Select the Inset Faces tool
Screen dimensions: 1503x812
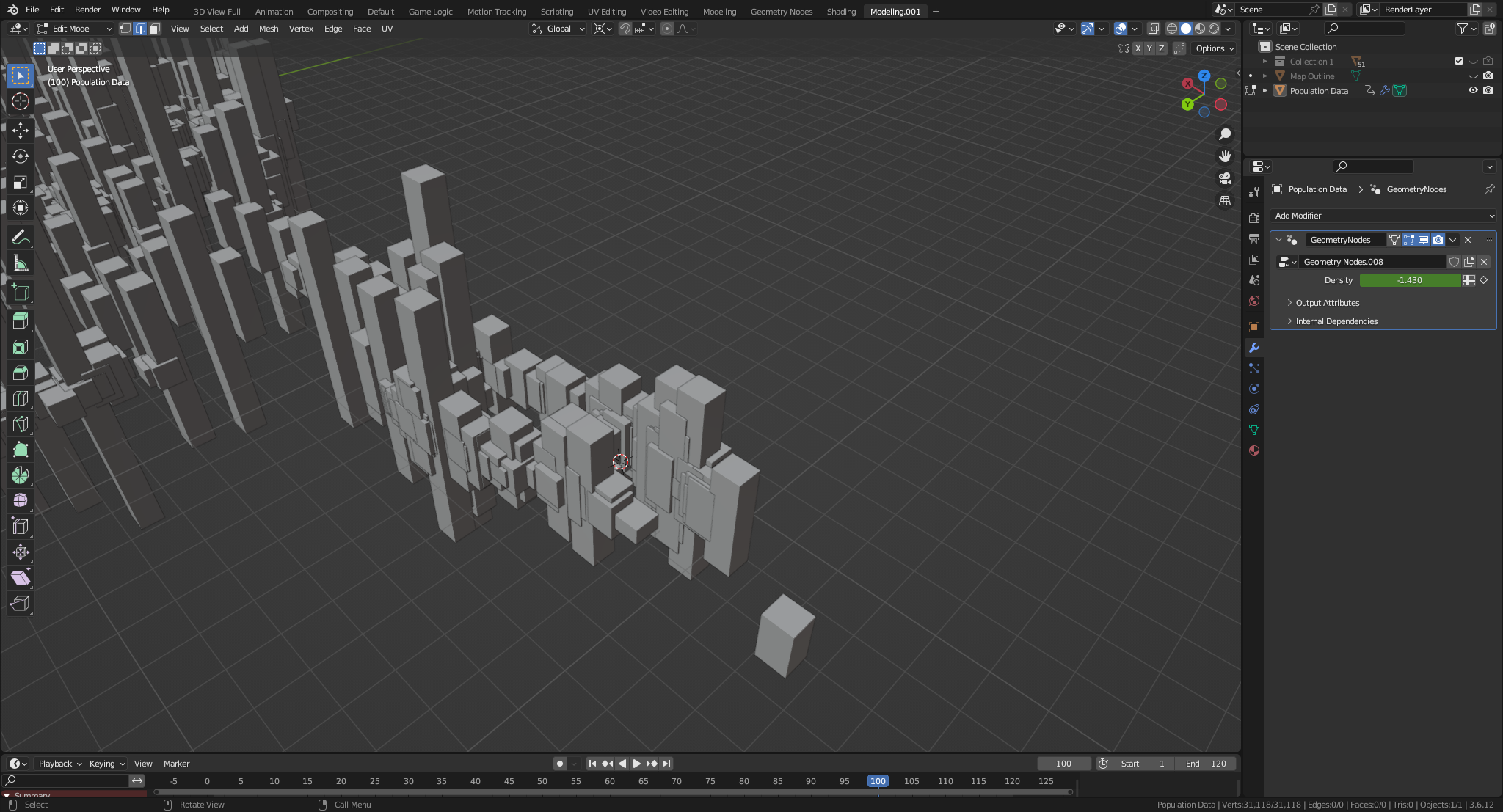pyautogui.click(x=21, y=347)
